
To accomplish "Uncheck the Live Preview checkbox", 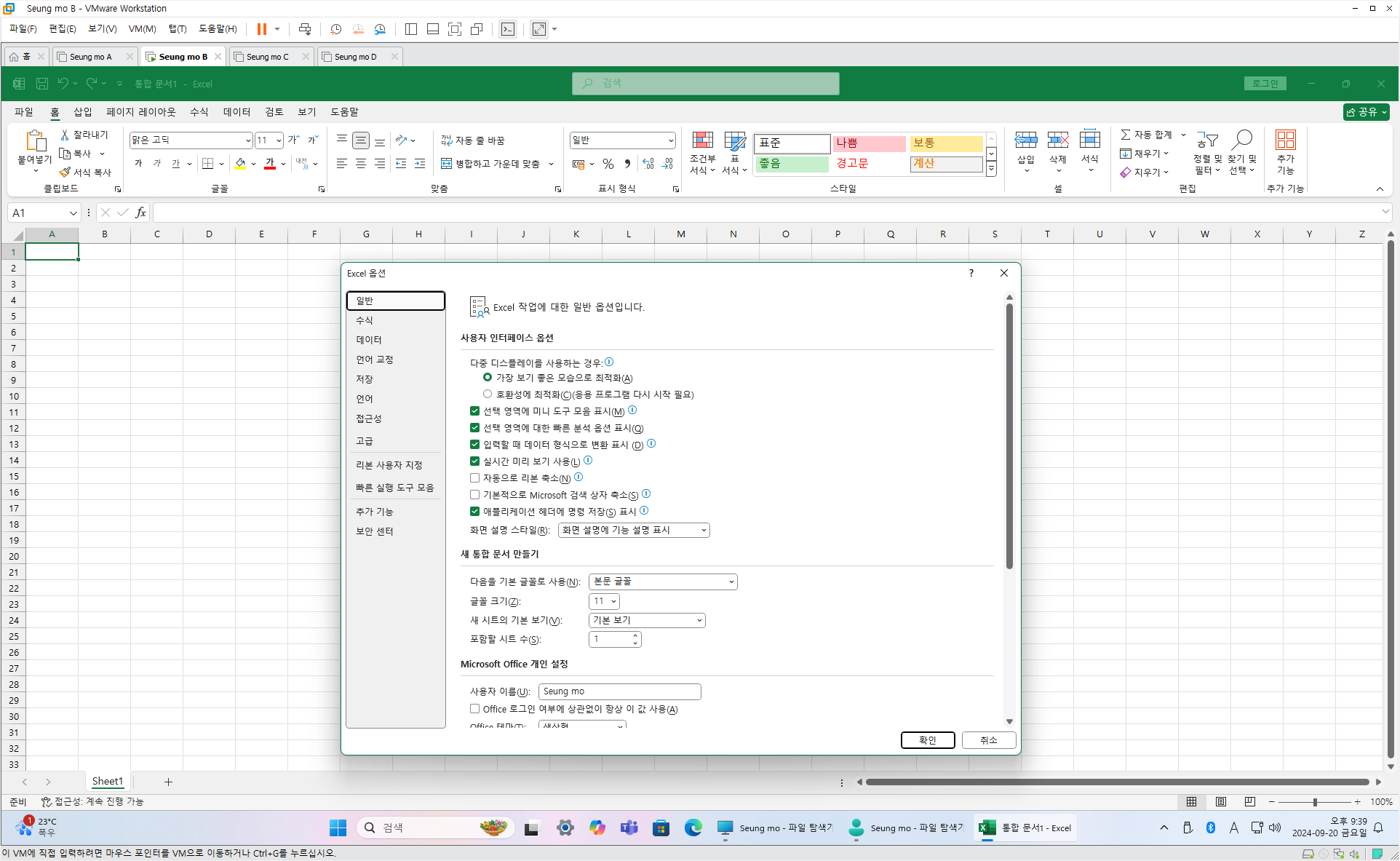I will (474, 461).
